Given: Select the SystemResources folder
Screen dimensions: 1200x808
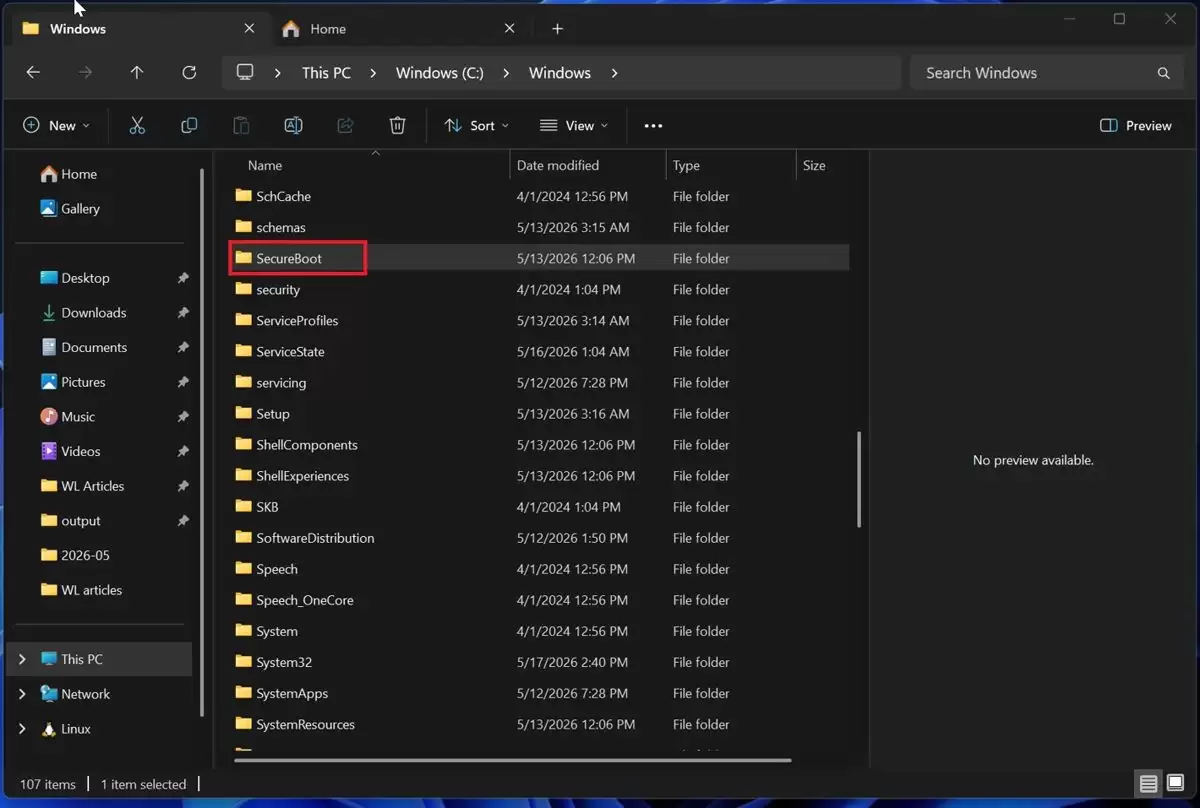Looking at the screenshot, I should tap(540, 724).
